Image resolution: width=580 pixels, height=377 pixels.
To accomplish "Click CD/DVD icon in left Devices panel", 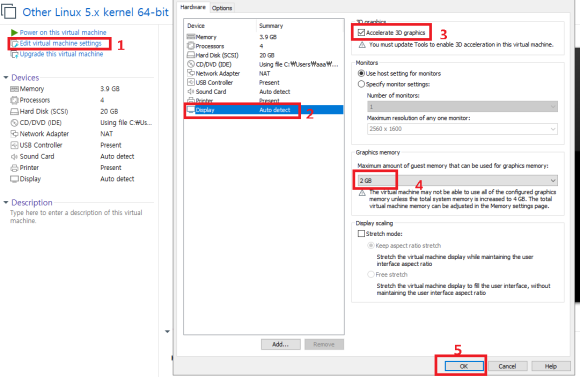I will [x=14, y=122].
